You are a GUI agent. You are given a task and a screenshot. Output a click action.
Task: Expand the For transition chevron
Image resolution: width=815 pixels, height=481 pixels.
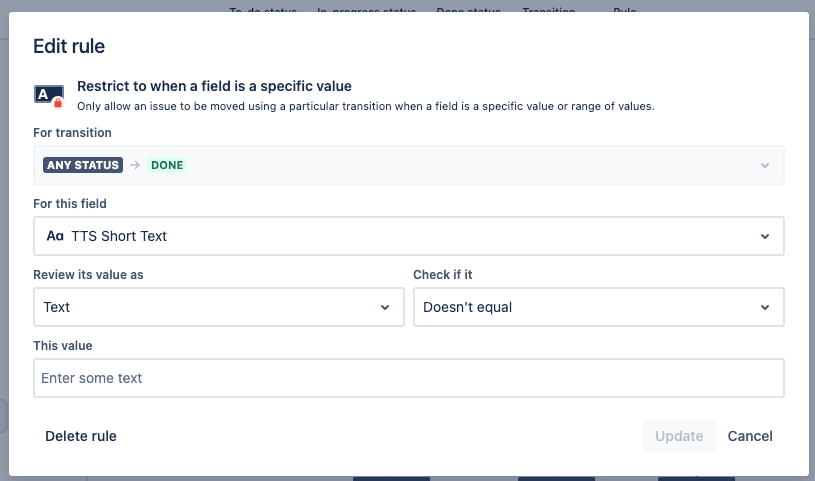tap(765, 165)
